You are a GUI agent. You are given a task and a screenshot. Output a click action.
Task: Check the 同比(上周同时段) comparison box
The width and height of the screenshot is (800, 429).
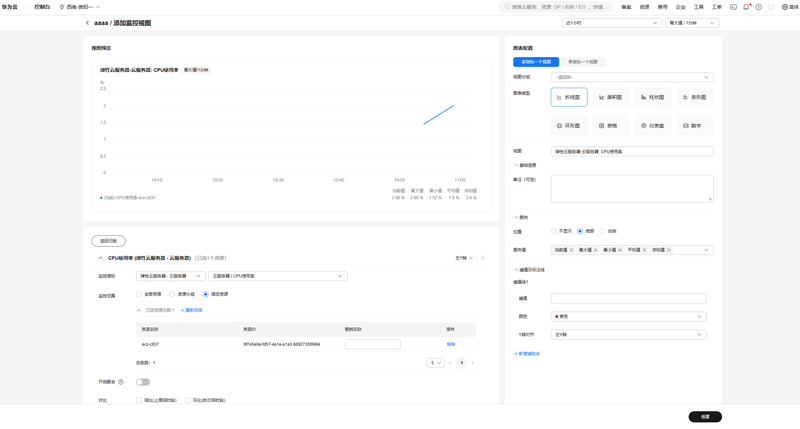coord(139,400)
